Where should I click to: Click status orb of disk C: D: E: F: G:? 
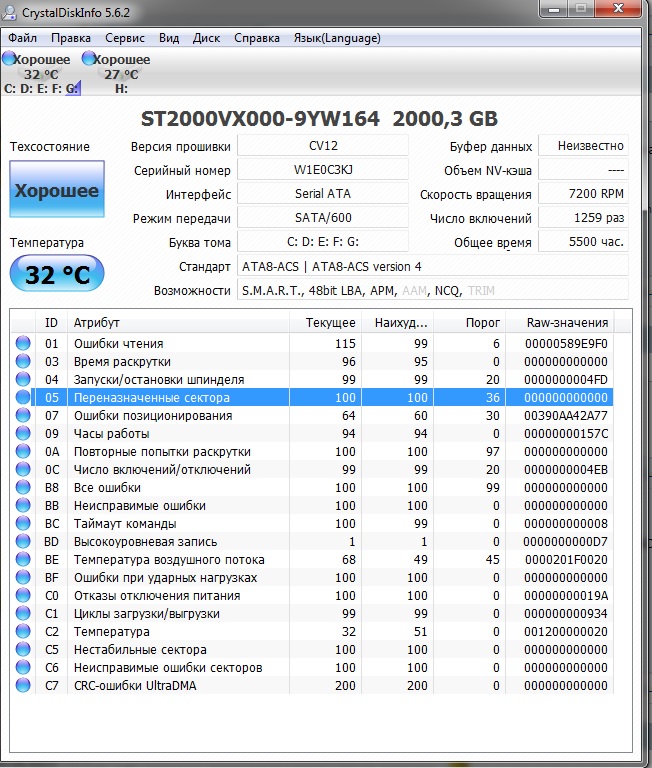click(x=9, y=59)
